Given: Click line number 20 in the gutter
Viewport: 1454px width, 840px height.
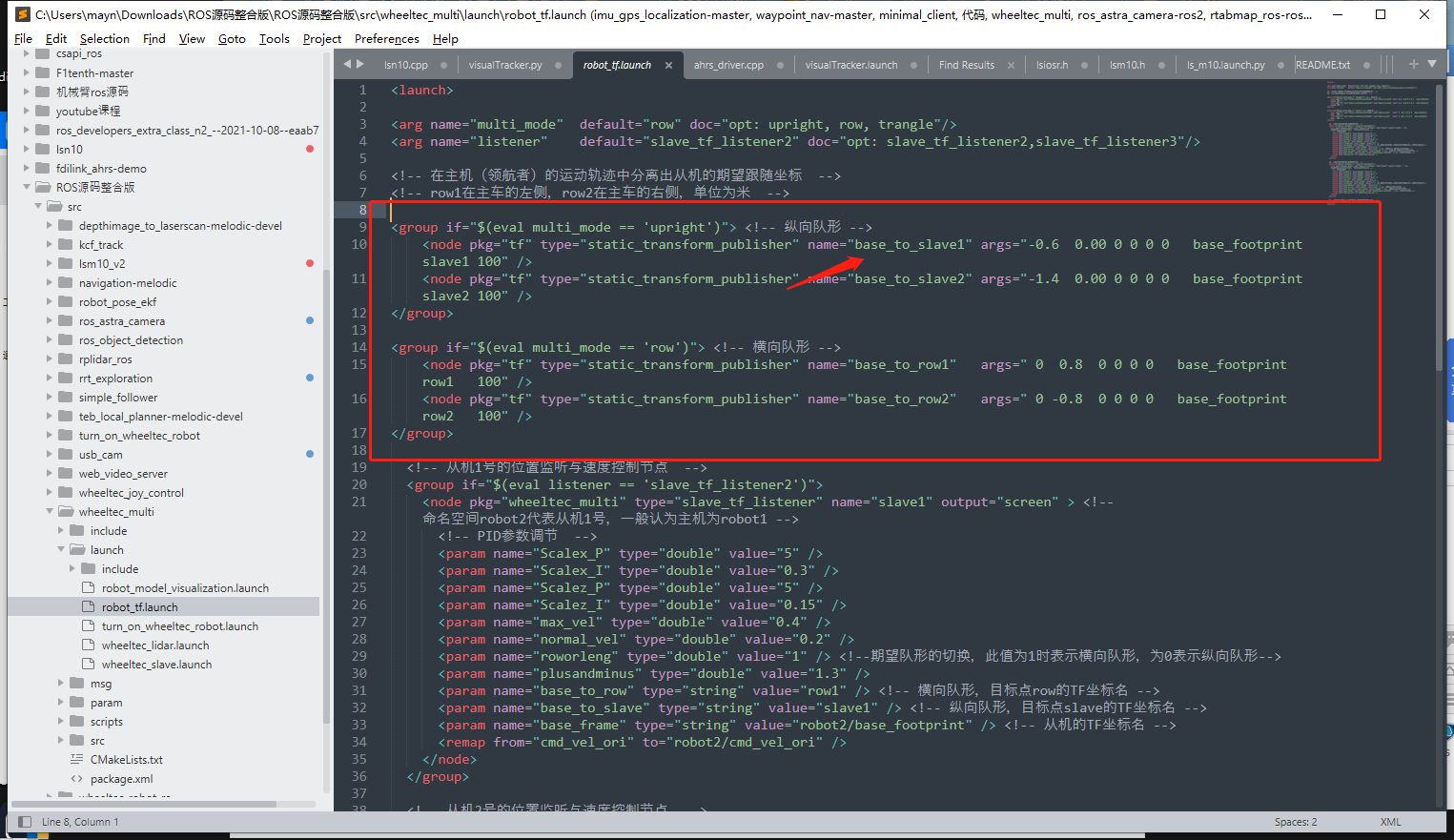Looking at the screenshot, I should click(358, 484).
